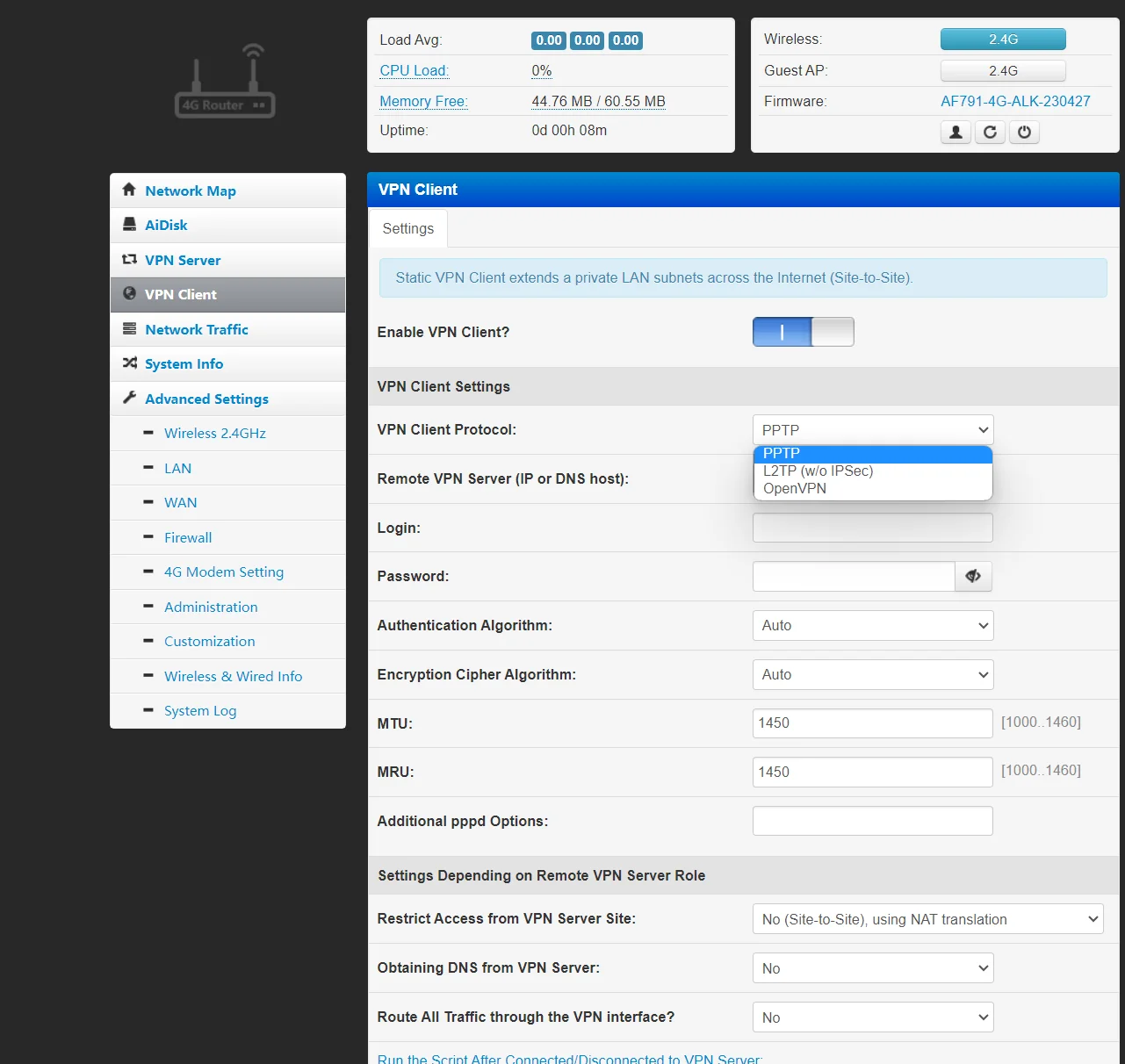Open the VPN Client Protocol dropdown
Screen dimensions: 1125x1064
(x=873, y=429)
